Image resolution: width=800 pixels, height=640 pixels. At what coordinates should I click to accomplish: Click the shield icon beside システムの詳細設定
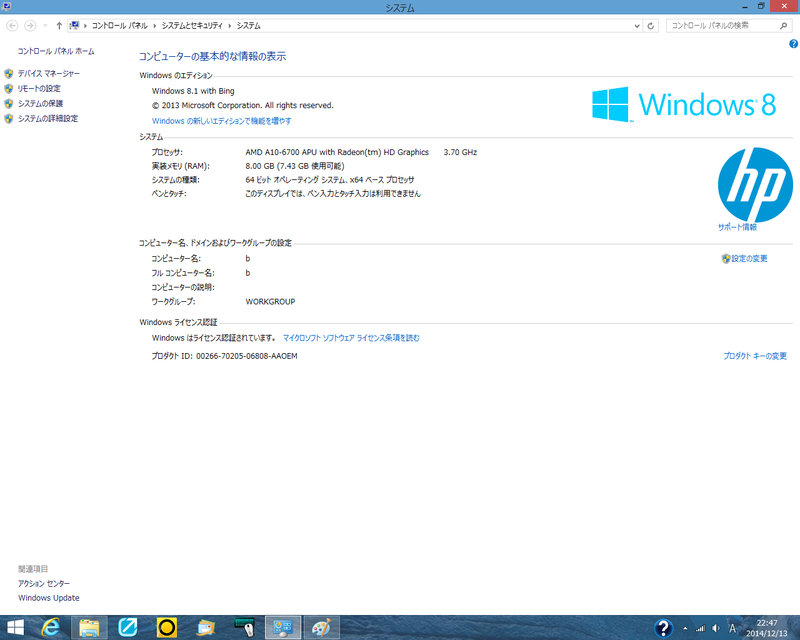click(x=9, y=118)
